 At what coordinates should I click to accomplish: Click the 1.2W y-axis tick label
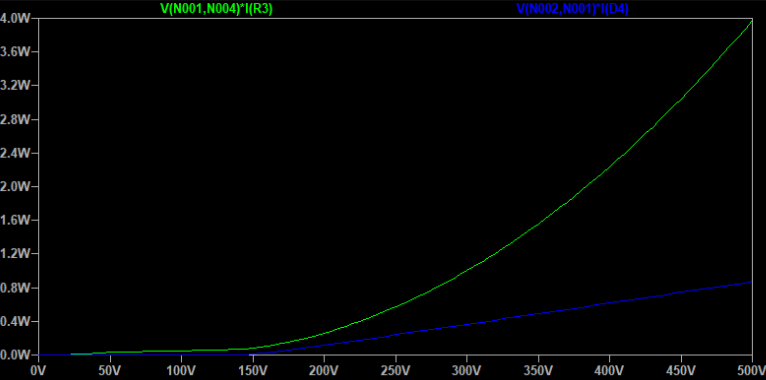click(16, 254)
